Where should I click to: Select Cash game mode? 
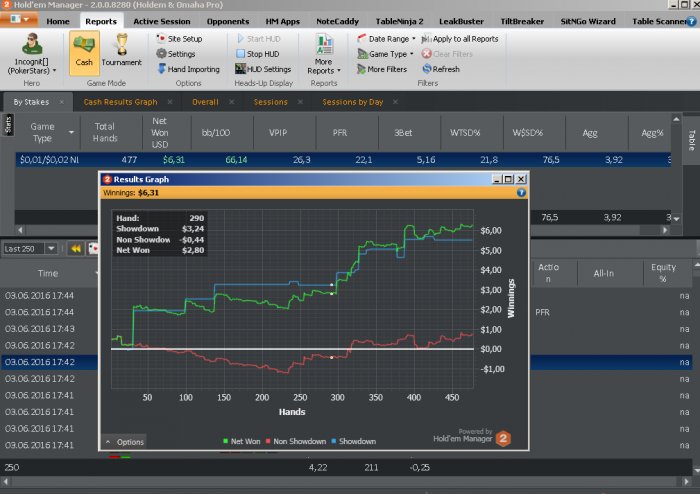pos(84,53)
